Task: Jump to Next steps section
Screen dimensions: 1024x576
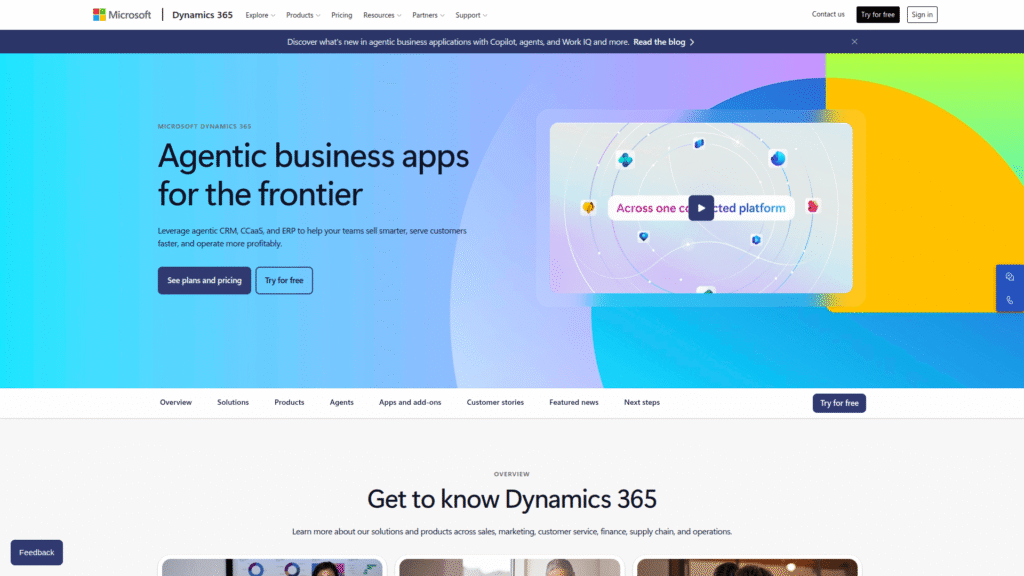Action: [x=642, y=402]
